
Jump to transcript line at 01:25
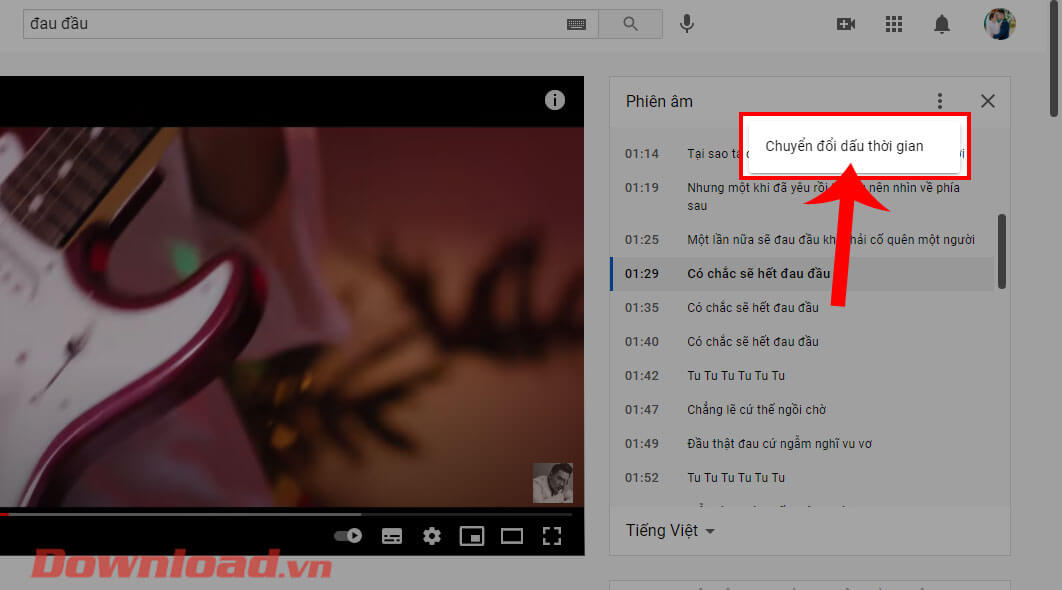(x=801, y=240)
